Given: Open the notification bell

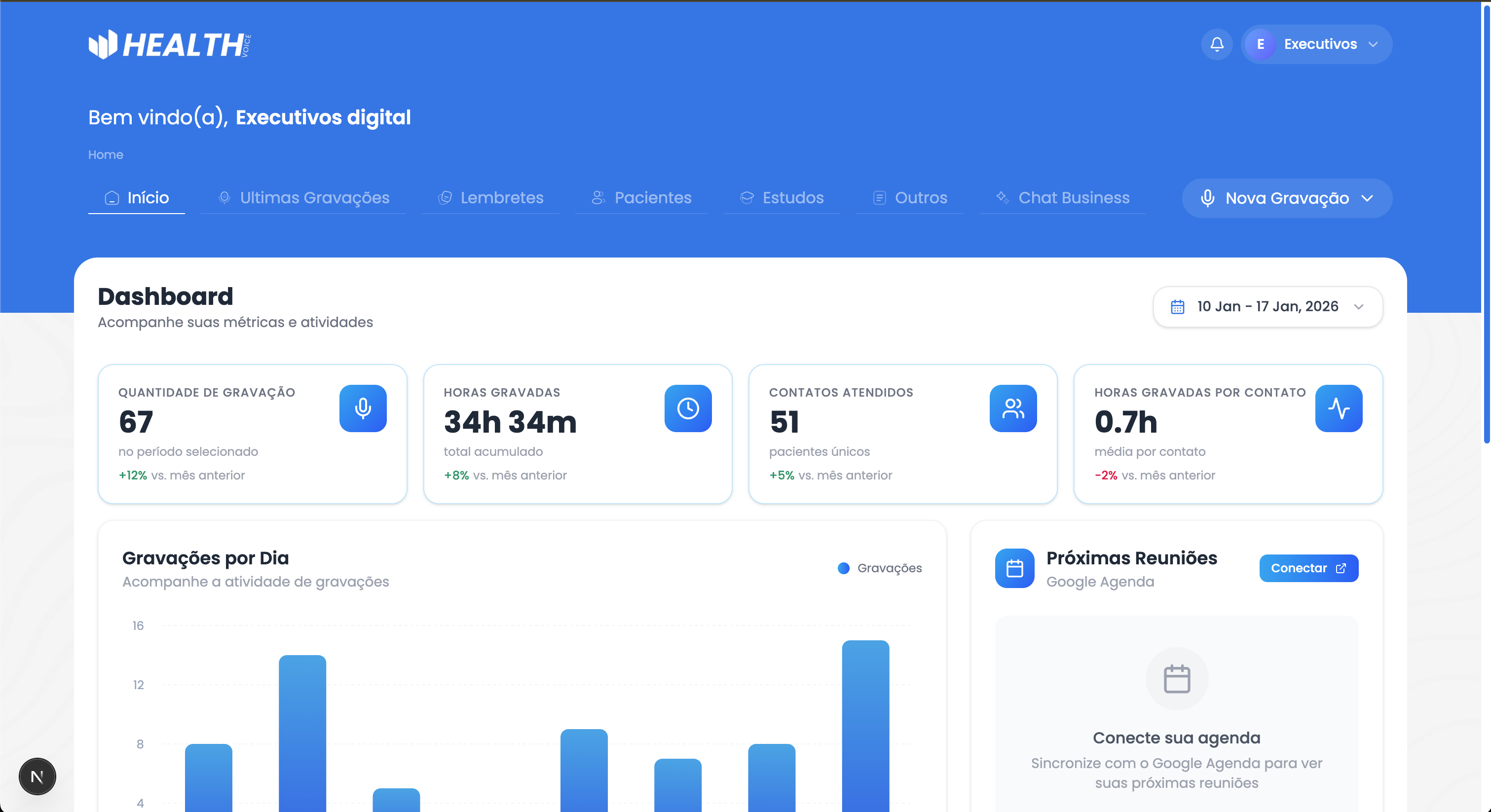Looking at the screenshot, I should click(1217, 44).
